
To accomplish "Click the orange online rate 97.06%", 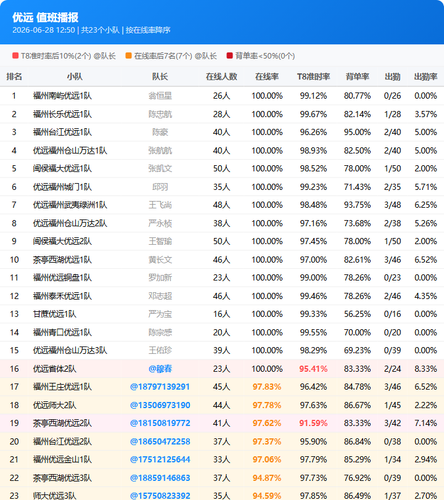I will click(267, 459).
